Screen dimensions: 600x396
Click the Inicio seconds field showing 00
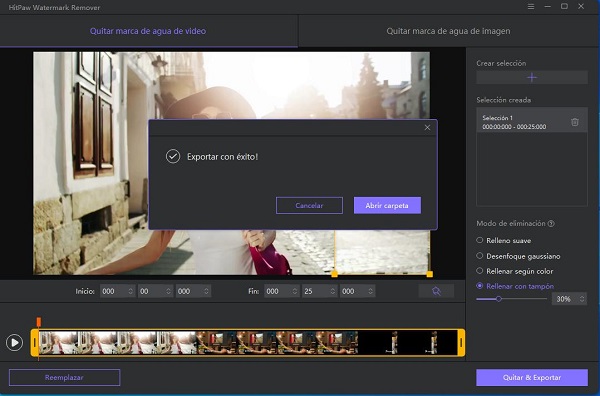coord(155,291)
